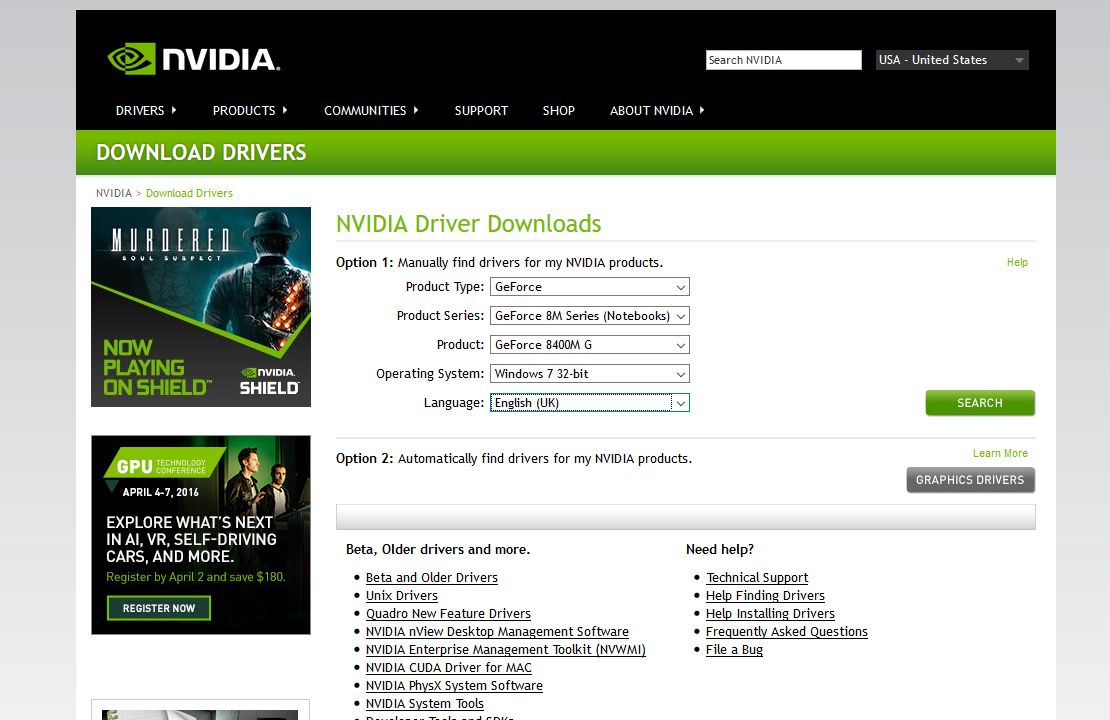Expand the Product Type dropdown
This screenshot has width=1110, height=720.
click(x=590, y=287)
